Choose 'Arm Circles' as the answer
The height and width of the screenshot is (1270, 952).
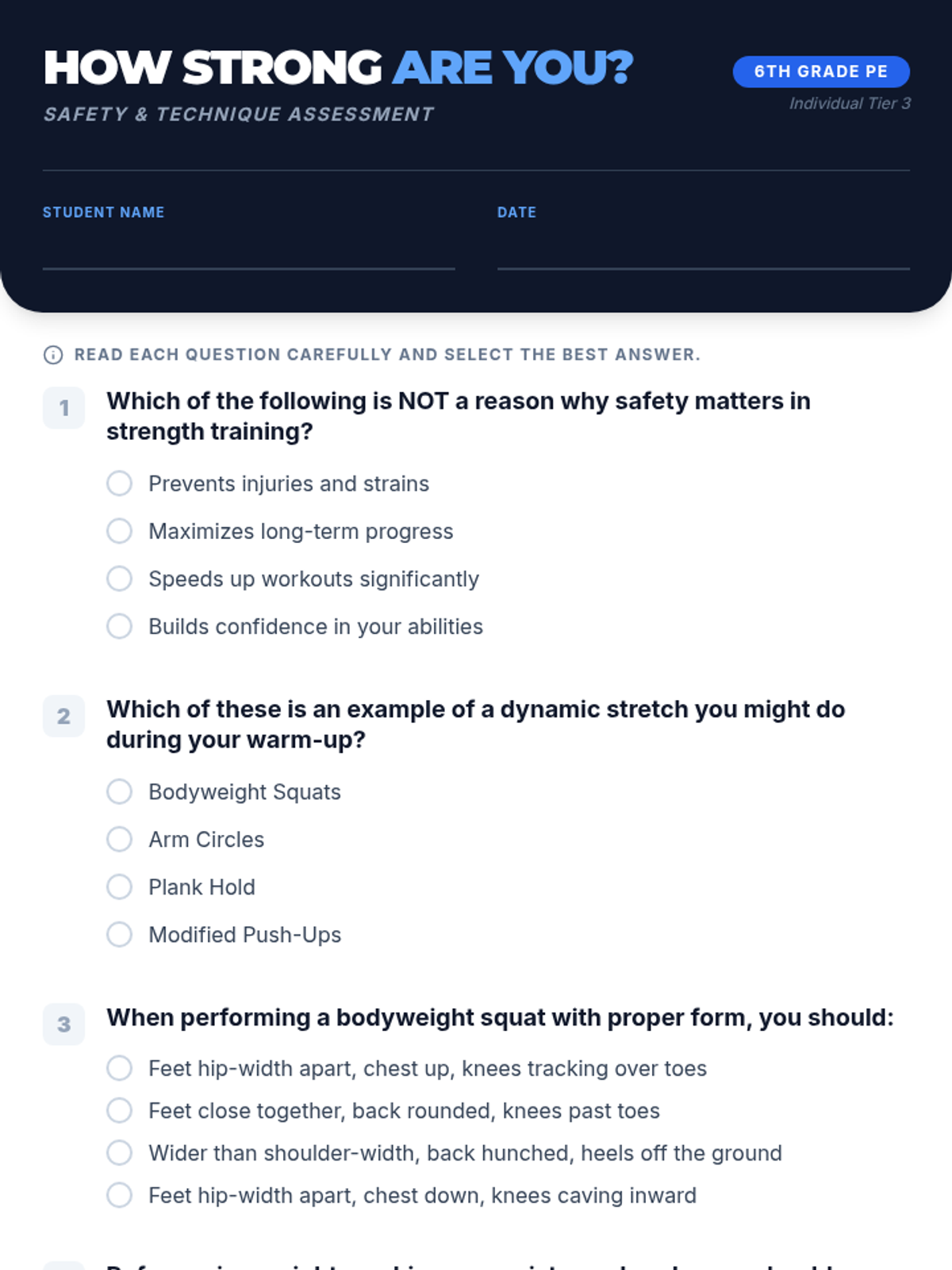click(x=120, y=839)
